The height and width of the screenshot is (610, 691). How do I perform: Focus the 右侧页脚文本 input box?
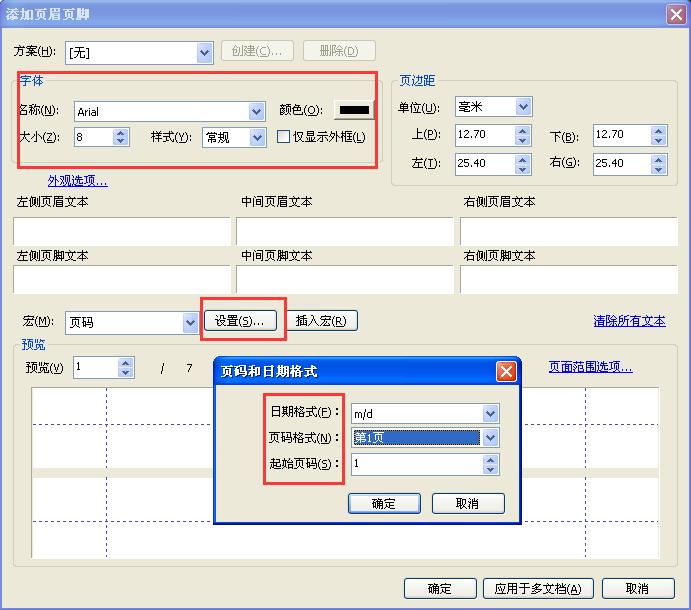(x=569, y=279)
